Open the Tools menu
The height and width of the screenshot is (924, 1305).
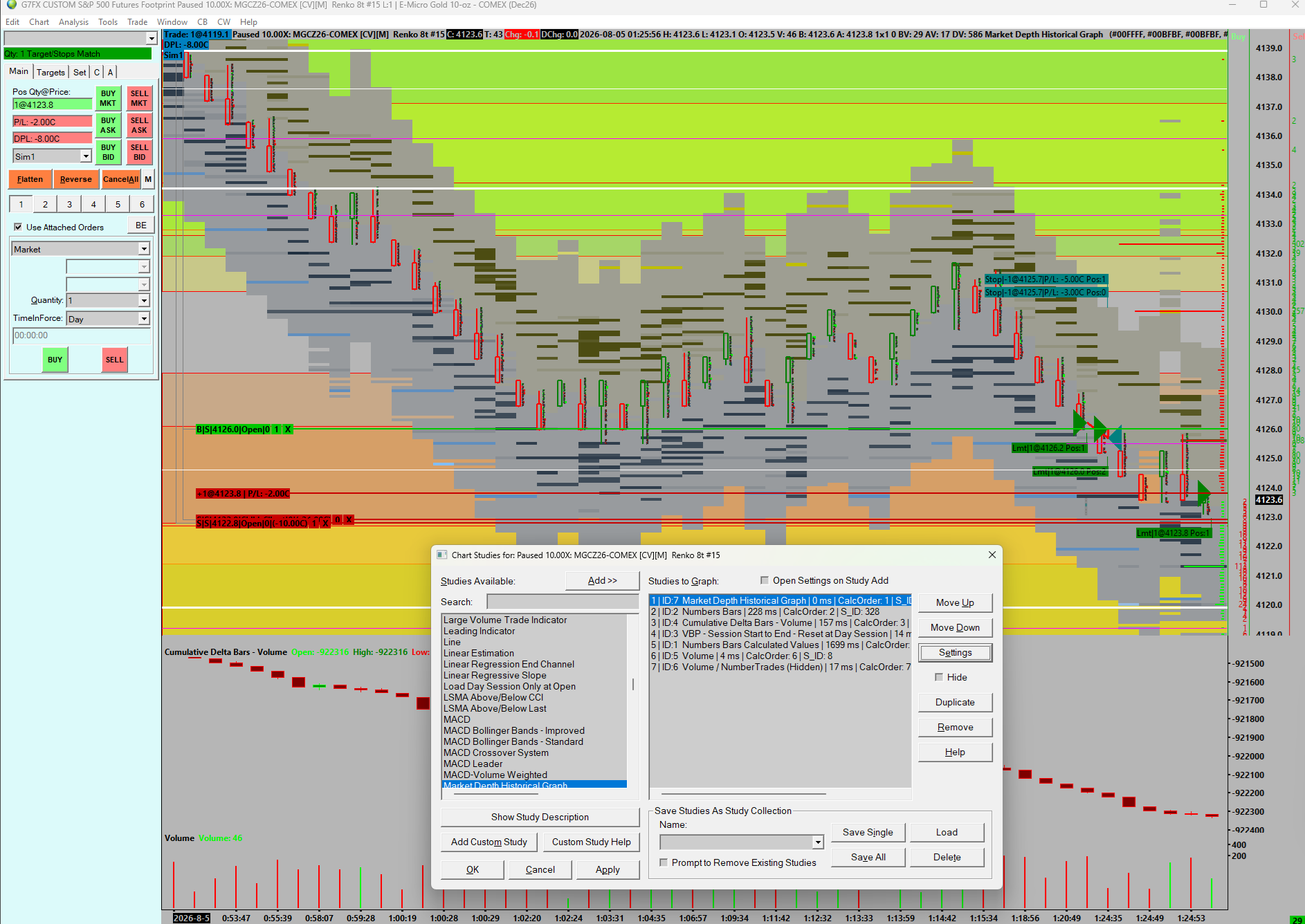[108, 21]
